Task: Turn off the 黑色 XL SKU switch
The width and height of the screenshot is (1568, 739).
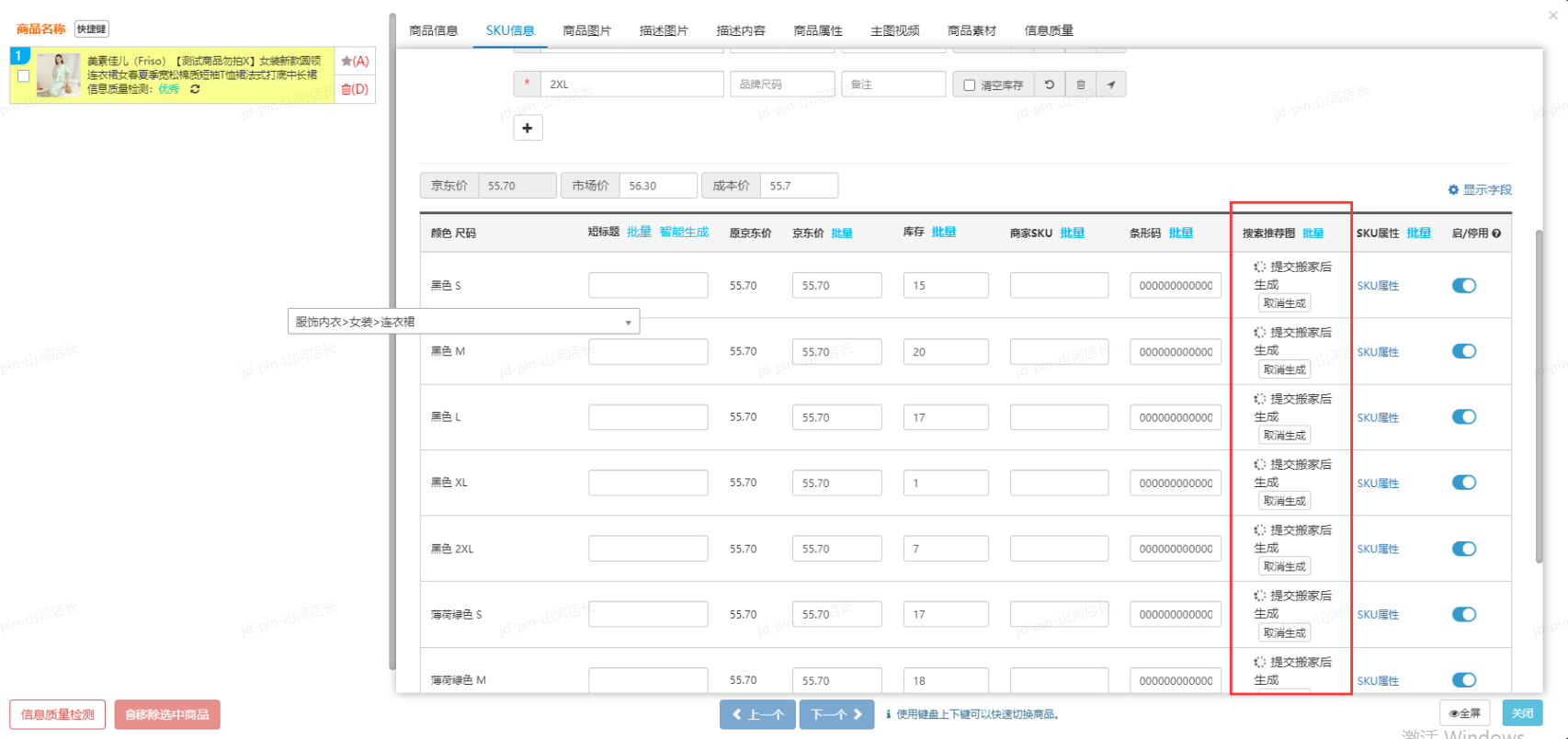Action: click(1464, 483)
